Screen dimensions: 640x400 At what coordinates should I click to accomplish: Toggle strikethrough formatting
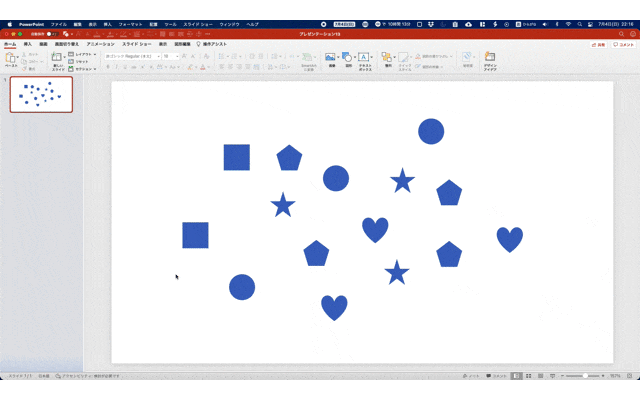click(133, 67)
